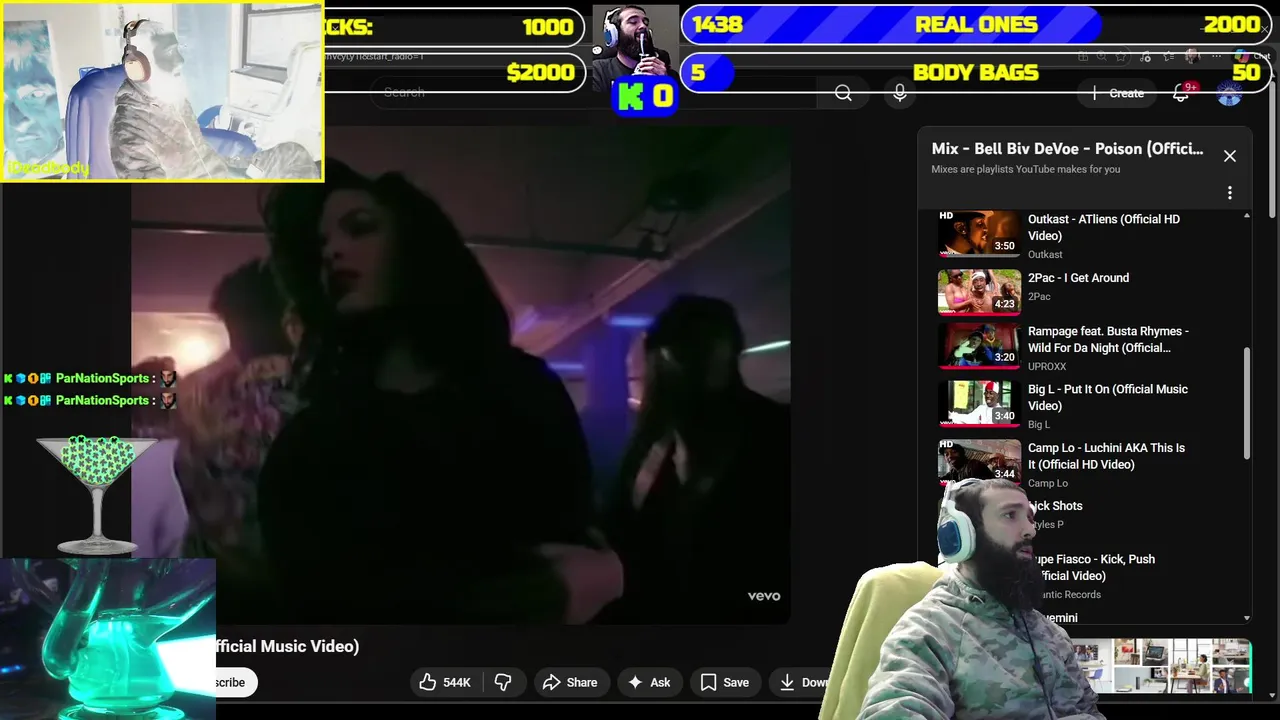
Task: Click the vevo watermark logo on video
Action: point(764,596)
